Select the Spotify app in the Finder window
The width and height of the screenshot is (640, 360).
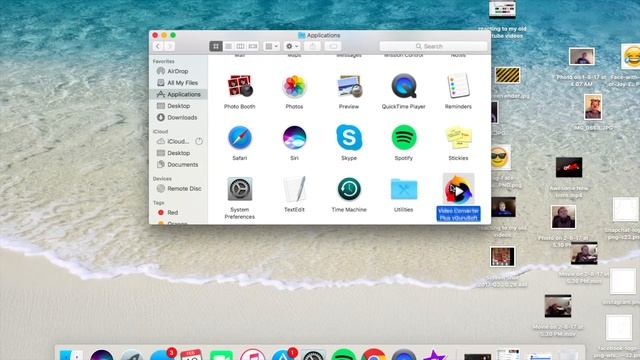pos(404,137)
